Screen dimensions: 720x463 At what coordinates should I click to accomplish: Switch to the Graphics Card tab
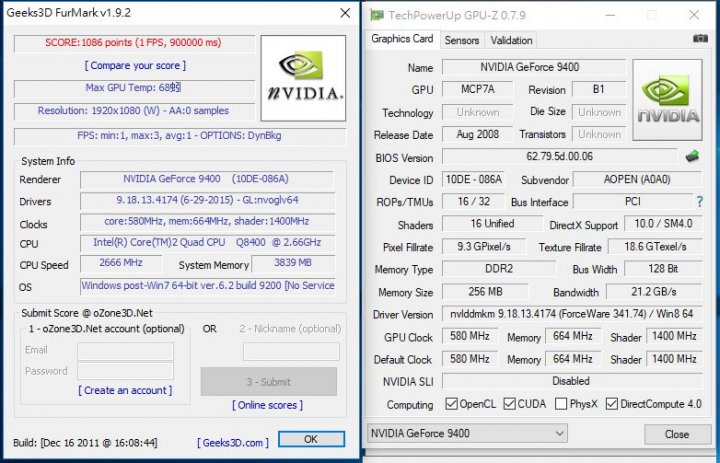(x=402, y=39)
